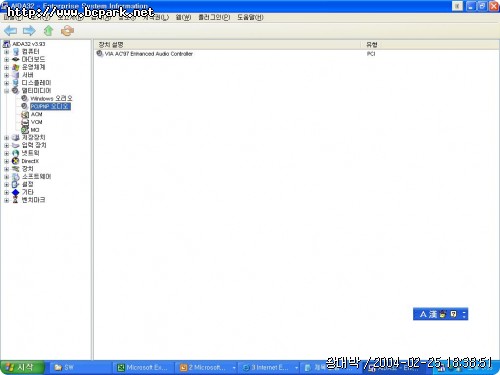500x375 pixels.
Task: Select the 서버 server icon in tree
Action: click(16, 75)
